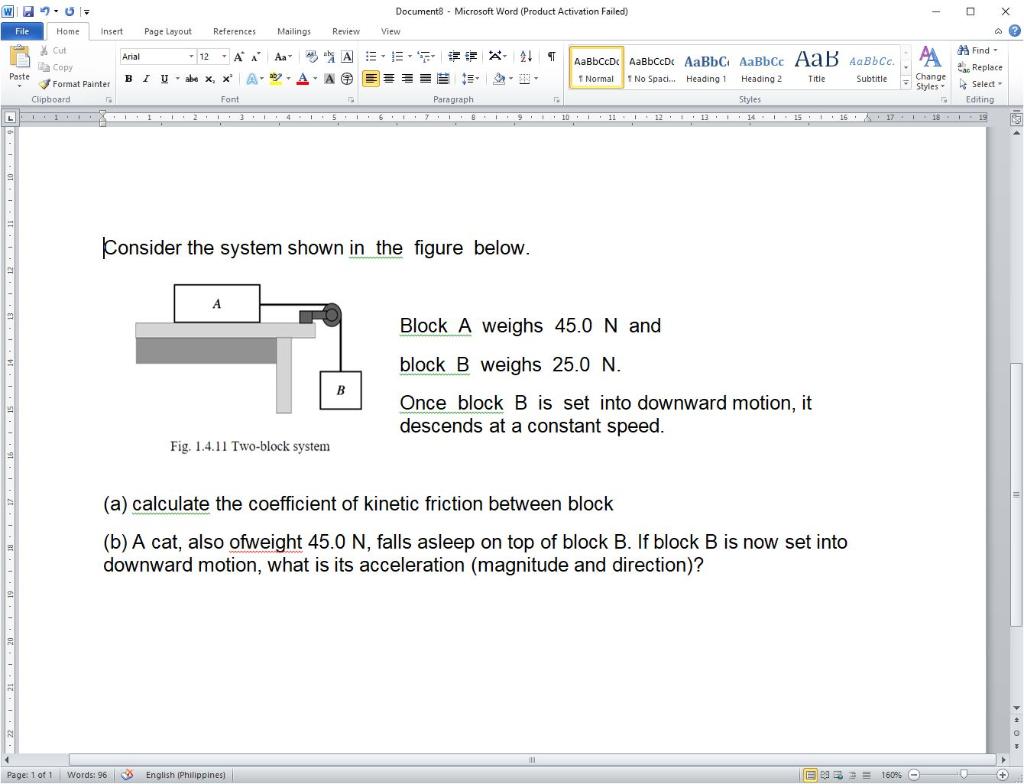Apply subscript formatting
Screen dimensions: 1024x784
pyautogui.click(x=208, y=79)
